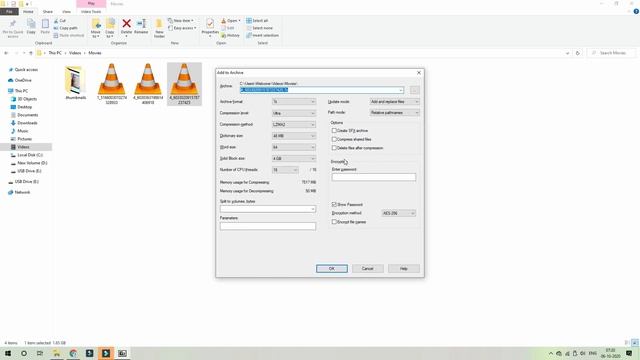Enable Delete files after compression checkbox
The height and width of the screenshot is (360, 640).
click(334, 148)
